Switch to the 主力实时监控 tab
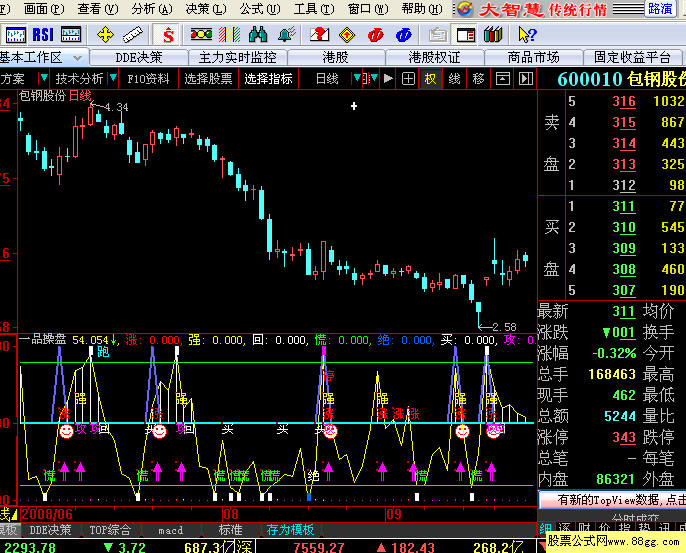Image resolution: width=686 pixels, height=553 pixels. tap(238, 57)
